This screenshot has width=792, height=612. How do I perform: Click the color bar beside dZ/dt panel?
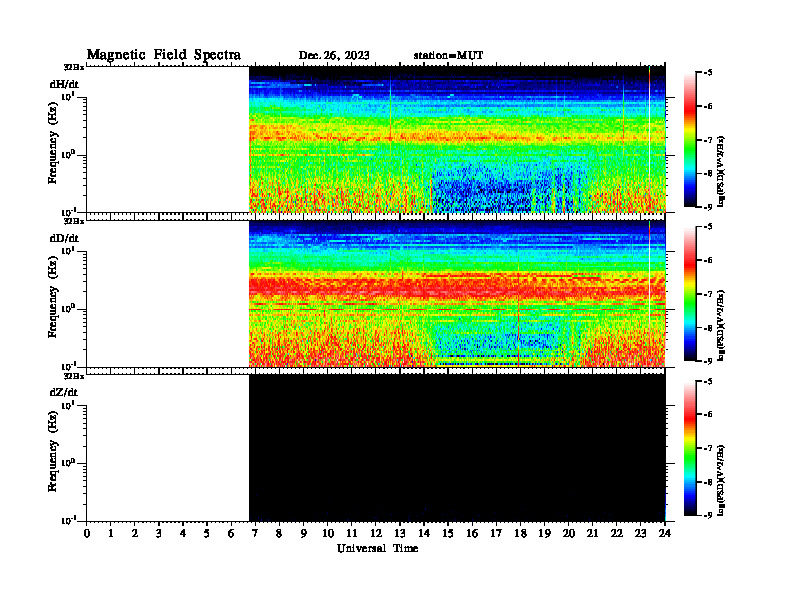tap(690, 448)
